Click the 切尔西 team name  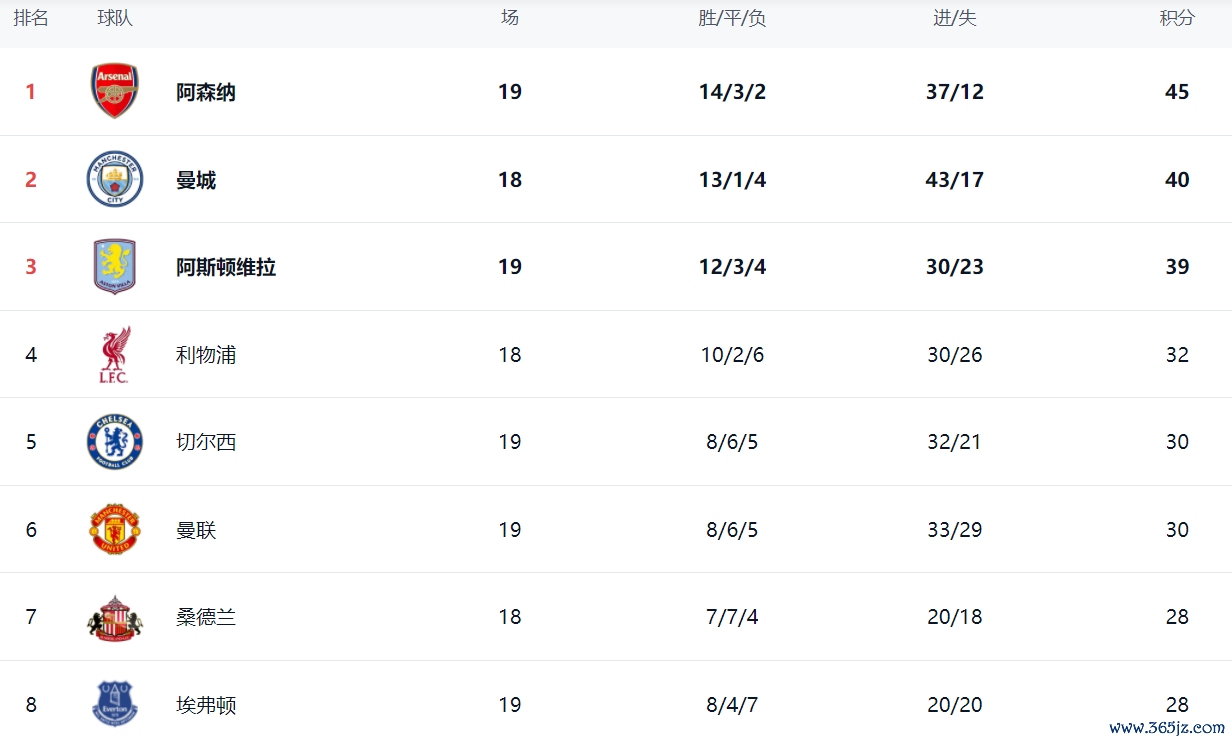click(x=206, y=442)
